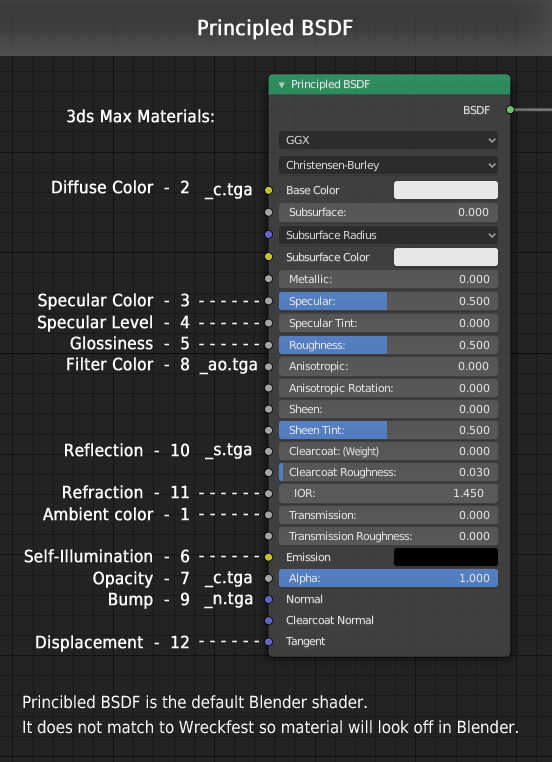Click the "Self-Illumination - 6" label
This screenshot has width=552, height=762.
[x=106, y=556]
